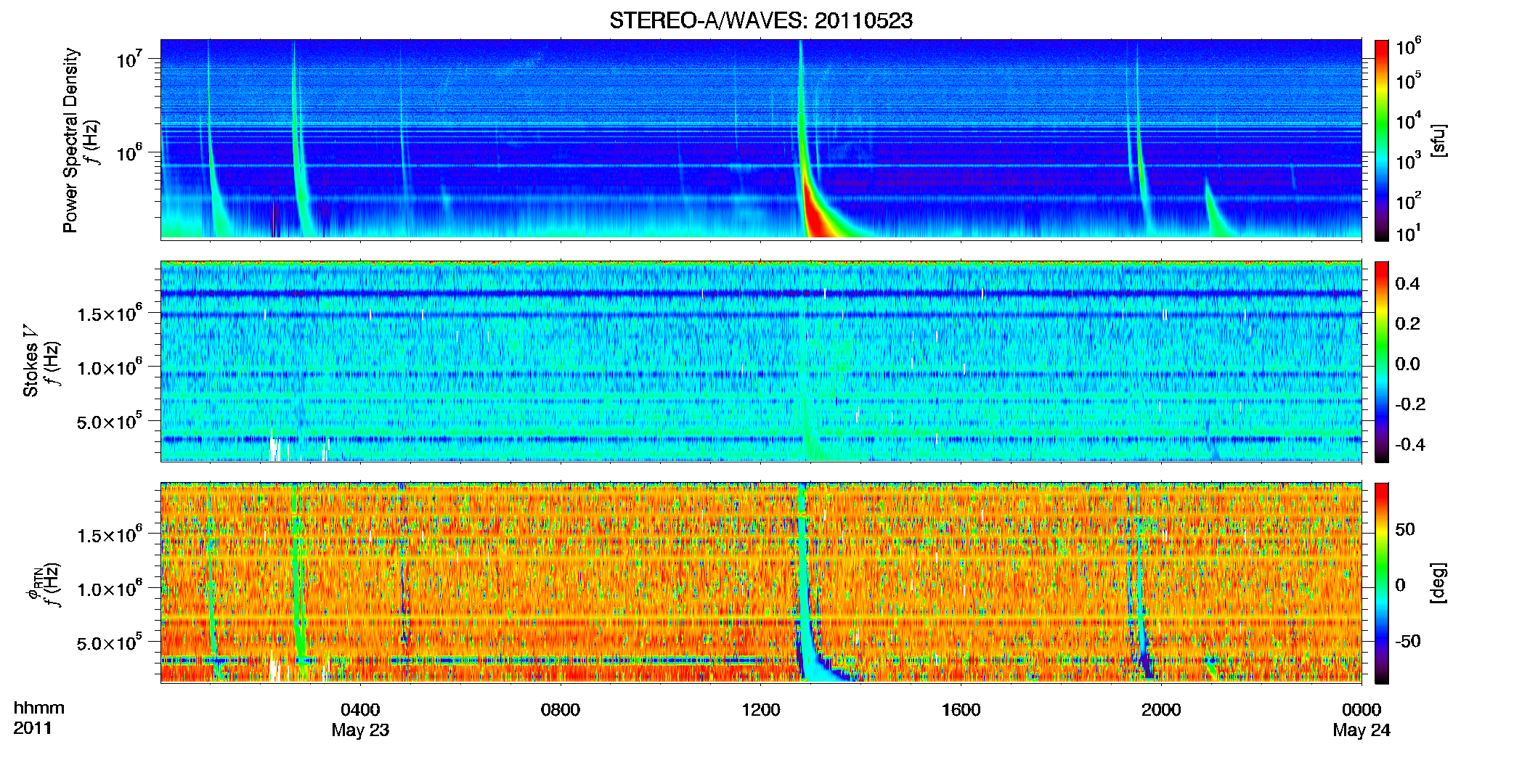
Task: Click the 50 label on the degrees colorbar
Action: coord(1405,529)
